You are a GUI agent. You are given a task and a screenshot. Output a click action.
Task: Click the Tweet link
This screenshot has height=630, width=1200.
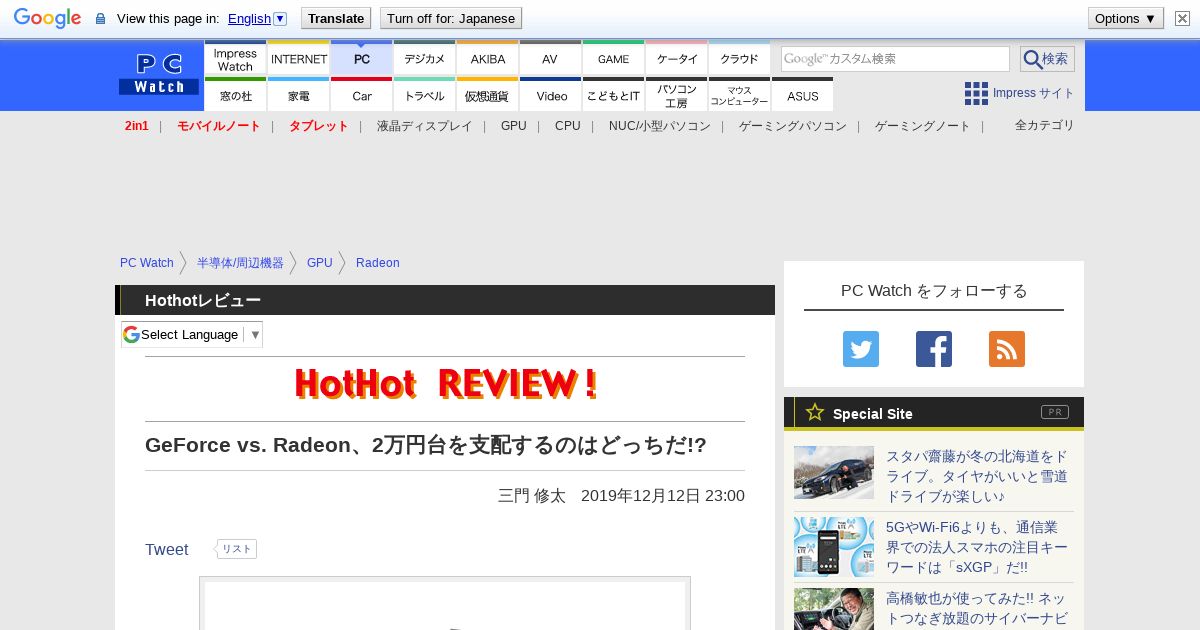(x=167, y=549)
